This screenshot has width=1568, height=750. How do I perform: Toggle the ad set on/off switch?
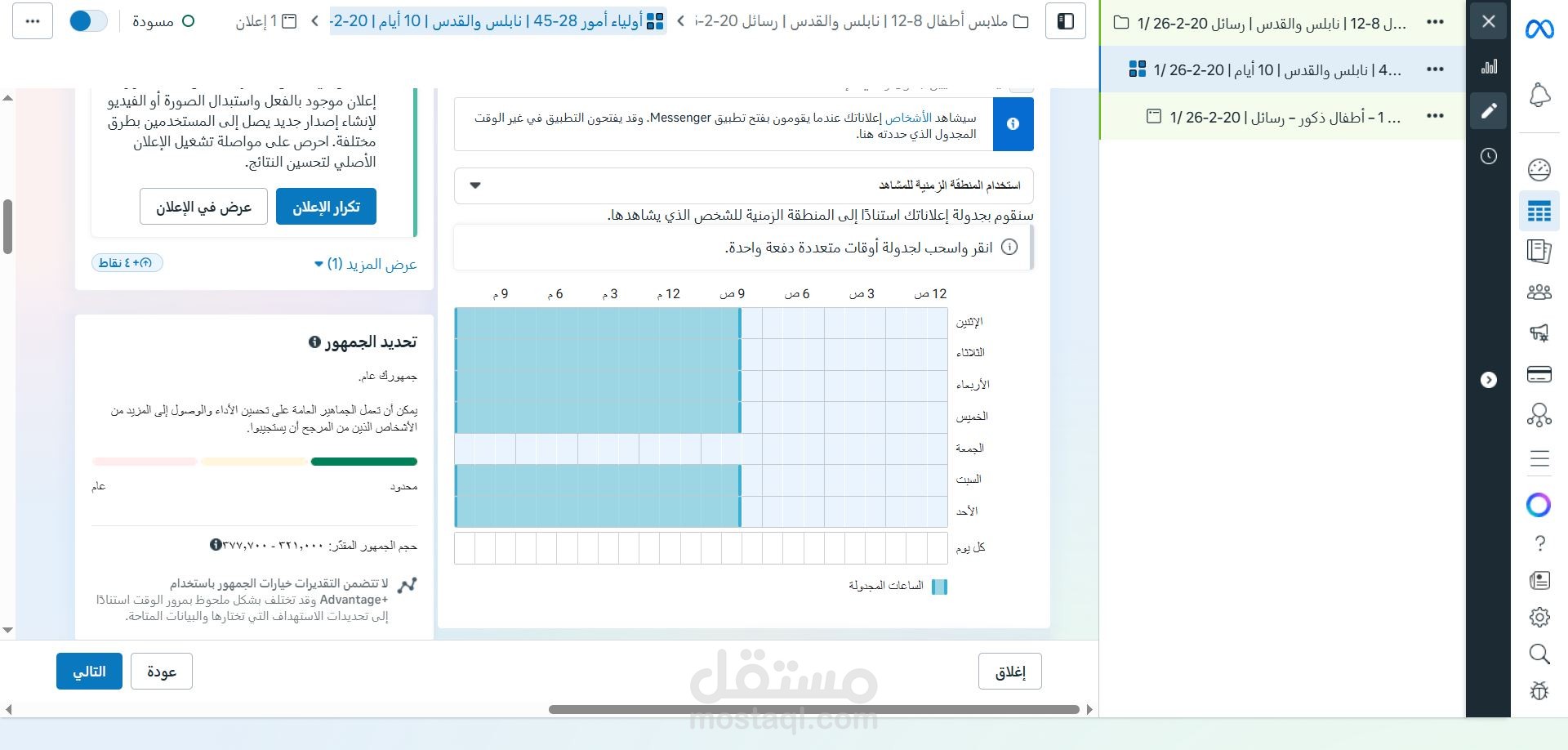tap(87, 21)
